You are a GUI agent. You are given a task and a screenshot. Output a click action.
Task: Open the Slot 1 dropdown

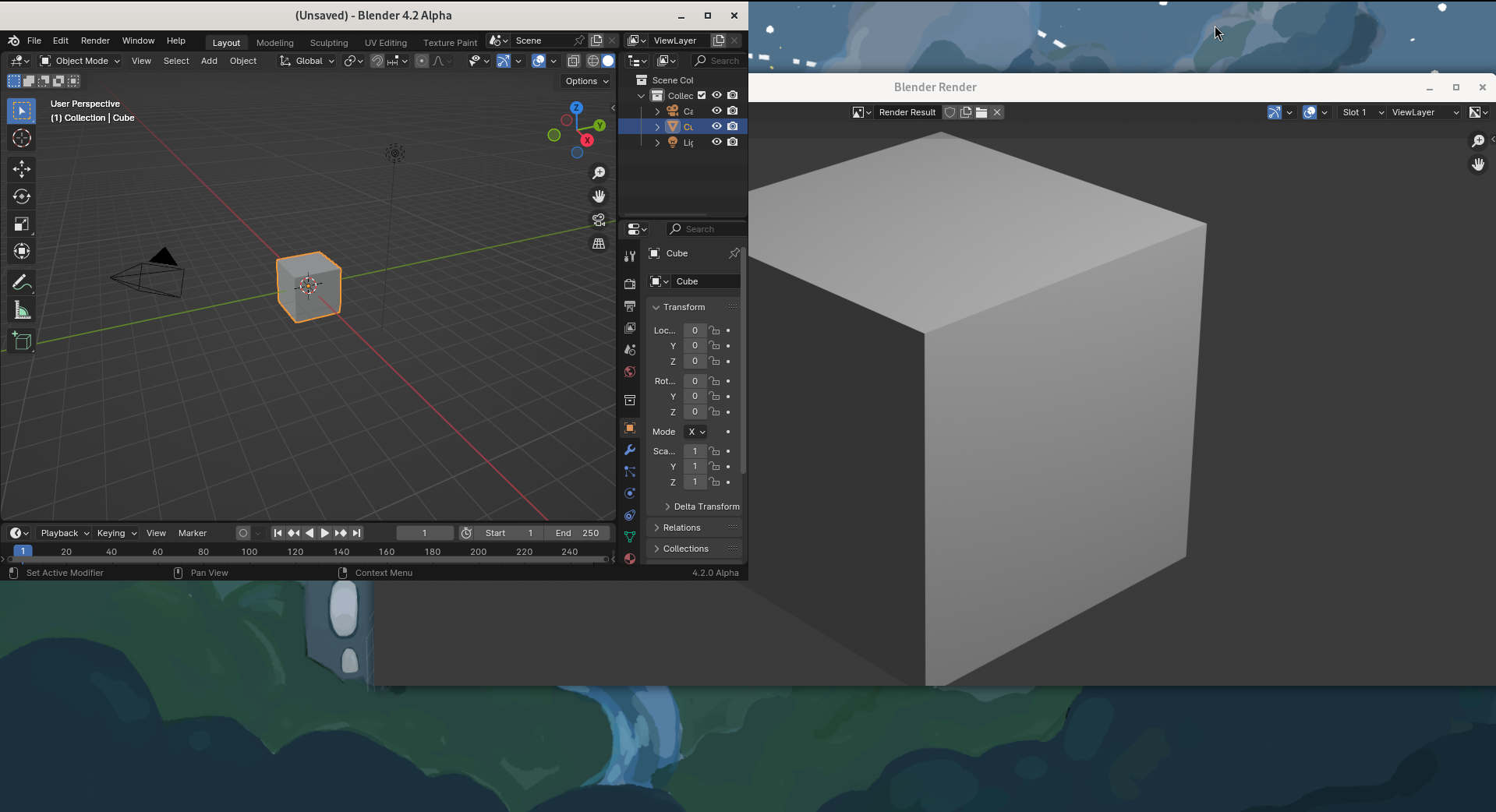[1361, 112]
